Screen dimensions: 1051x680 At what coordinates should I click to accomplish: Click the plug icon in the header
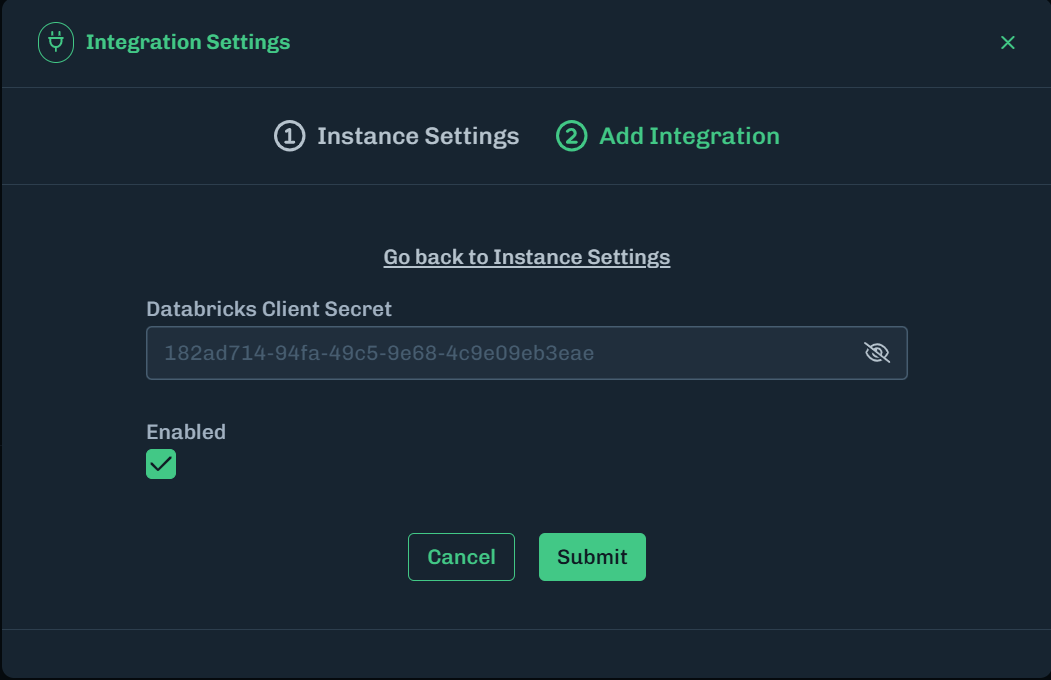click(55, 43)
